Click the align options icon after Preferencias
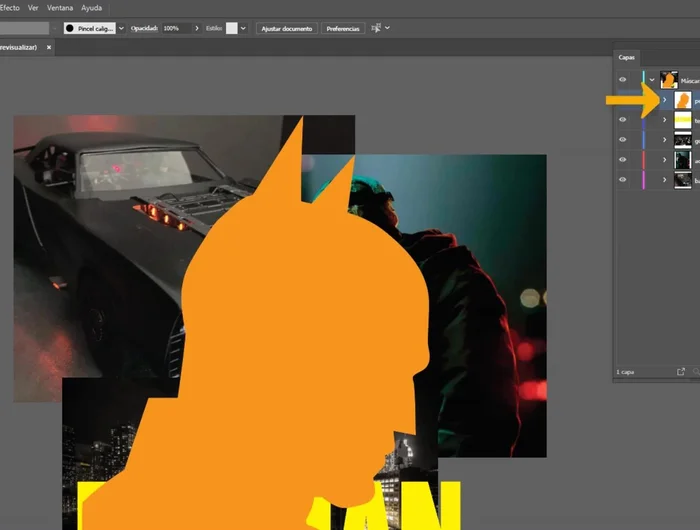 (376, 28)
